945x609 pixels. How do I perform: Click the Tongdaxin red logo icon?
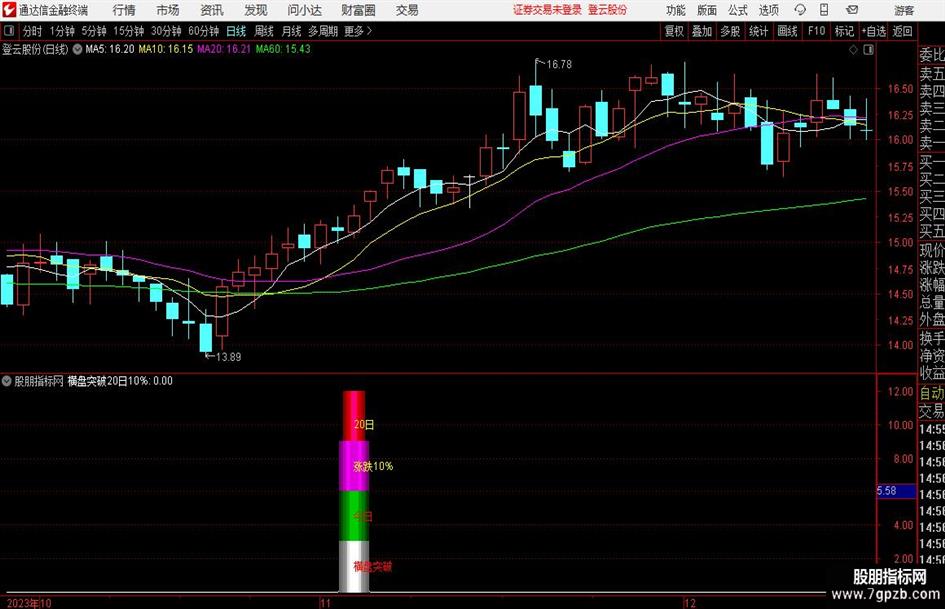[x=8, y=10]
